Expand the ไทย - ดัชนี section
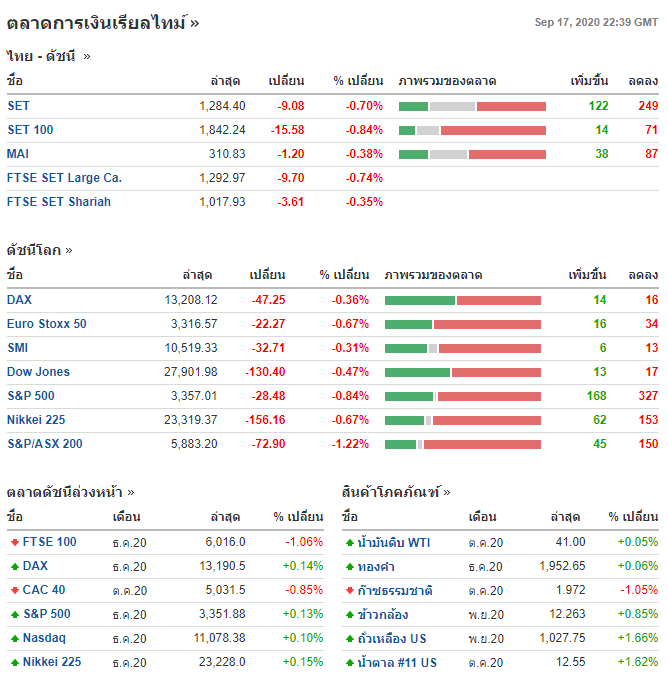The width and height of the screenshot is (668, 690). [x=48, y=56]
